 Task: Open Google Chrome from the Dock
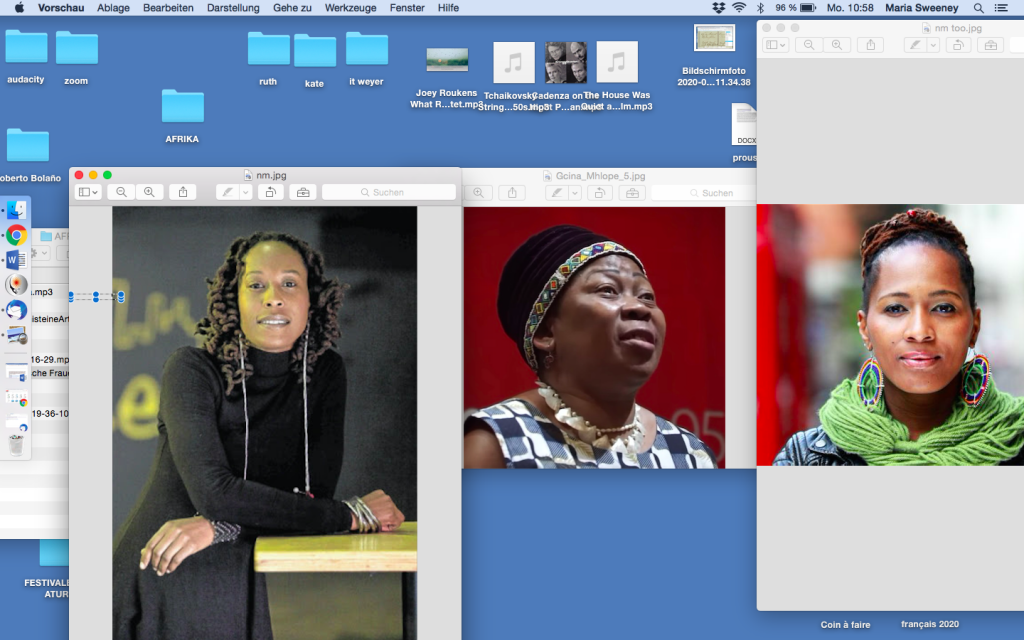click(16, 236)
